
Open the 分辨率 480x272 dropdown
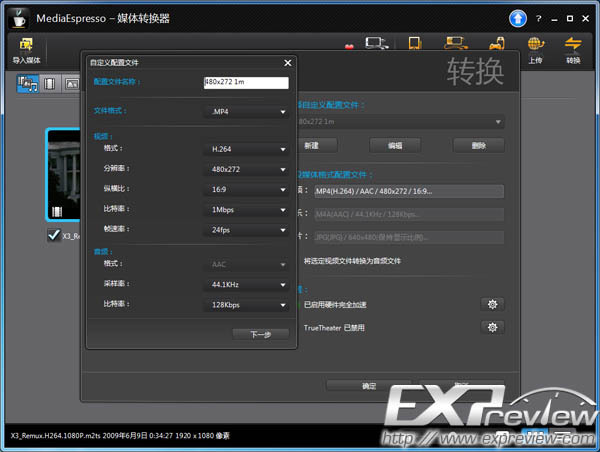(x=248, y=169)
